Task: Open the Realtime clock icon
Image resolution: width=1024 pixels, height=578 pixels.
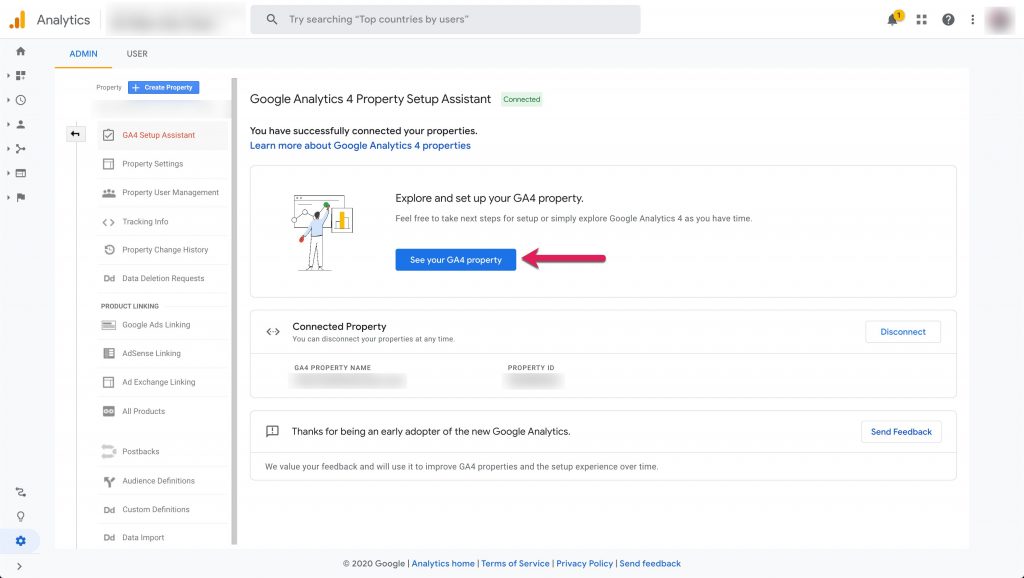Action: pos(20,100)
